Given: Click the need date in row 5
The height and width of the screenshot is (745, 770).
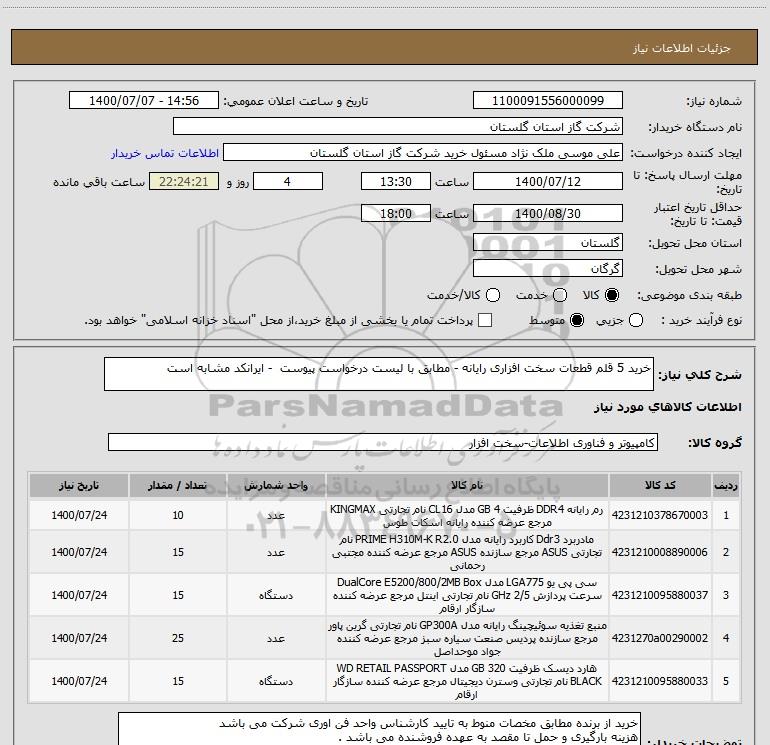Looking at the screenshot, I should coord(79,681).
